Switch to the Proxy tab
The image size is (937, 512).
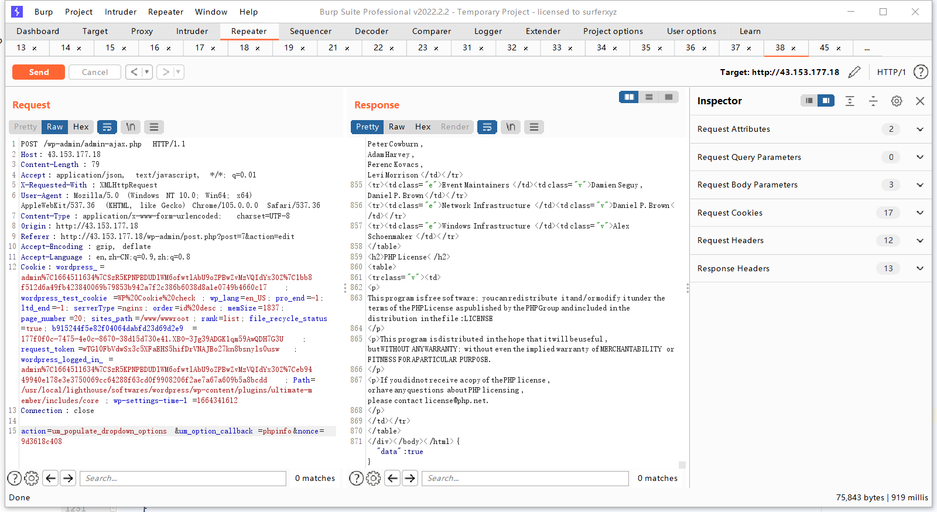(142, 31)
